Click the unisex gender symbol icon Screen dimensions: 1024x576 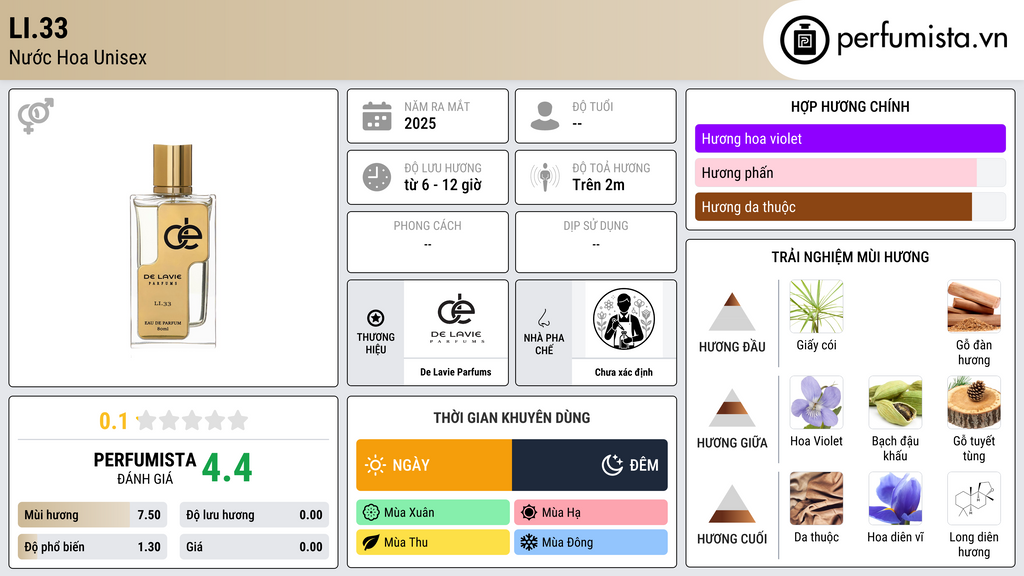[36, 116]
